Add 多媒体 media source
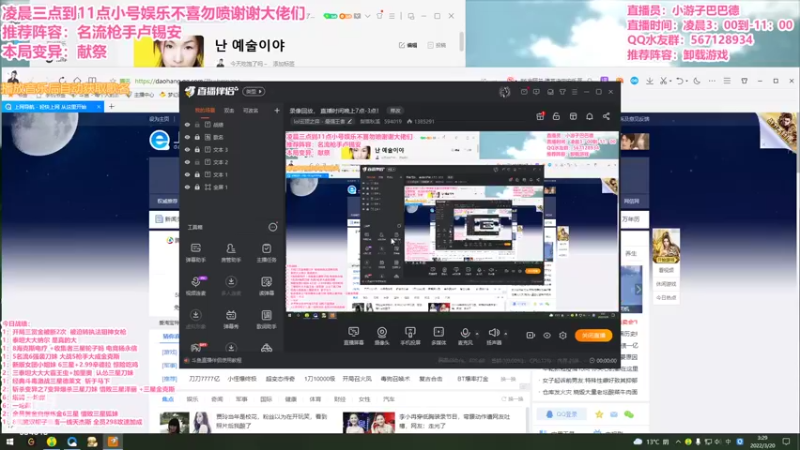Viewport: 800px width, 450px height. coord(438,336)
